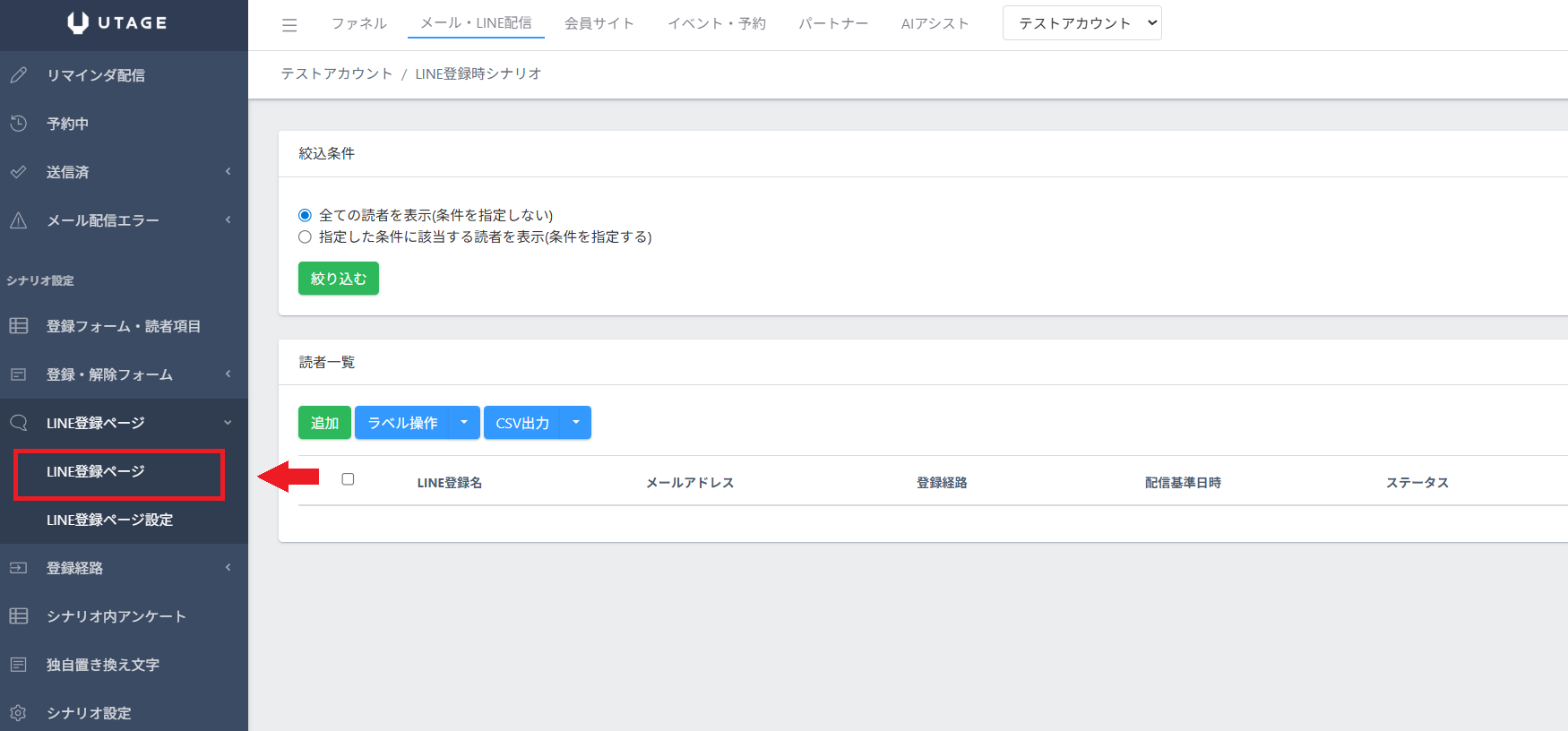Screen dimensions: 1568x731
Task: Click the gear icon beside シナリオ設定
Action: (x=19, y=713)
